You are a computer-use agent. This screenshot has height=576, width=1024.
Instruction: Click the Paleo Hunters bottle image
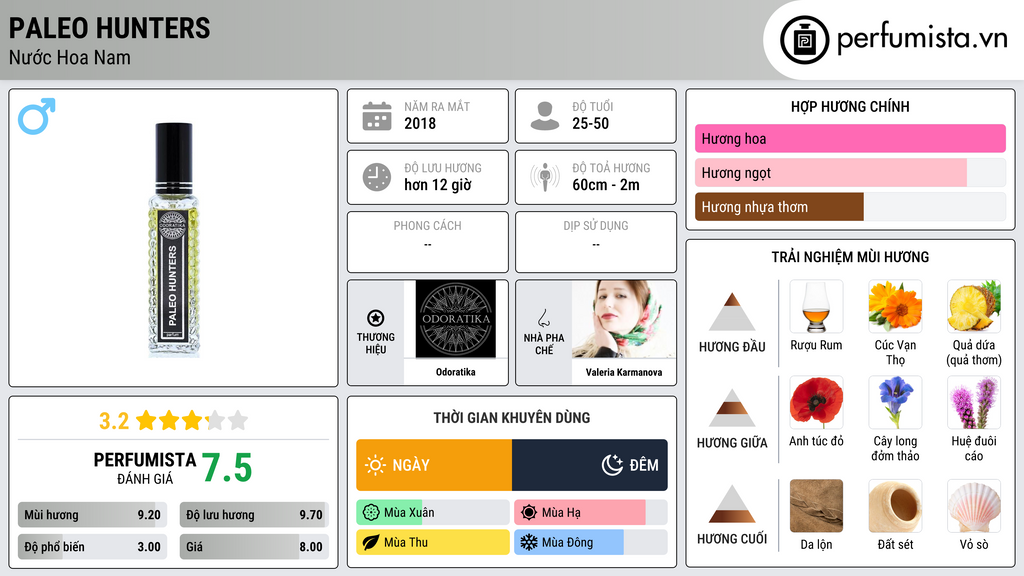[x=173, y=240]
